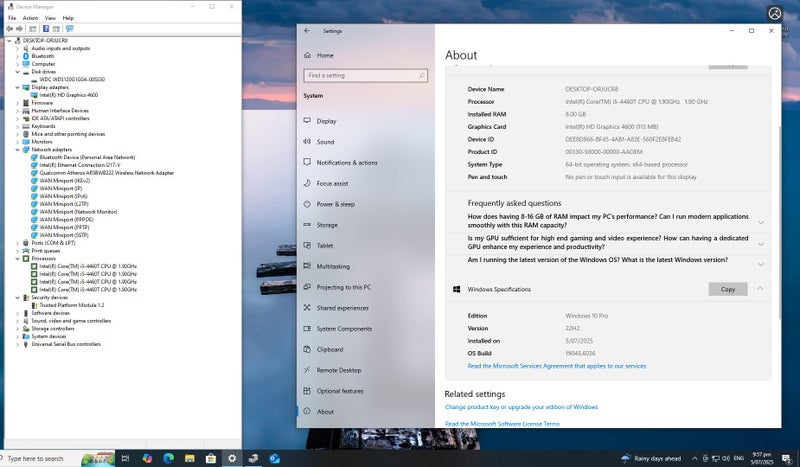The height and width of the screenshot is (467, 800).
Task: Collapse the Disk drives node
Action: coord(17,72)
